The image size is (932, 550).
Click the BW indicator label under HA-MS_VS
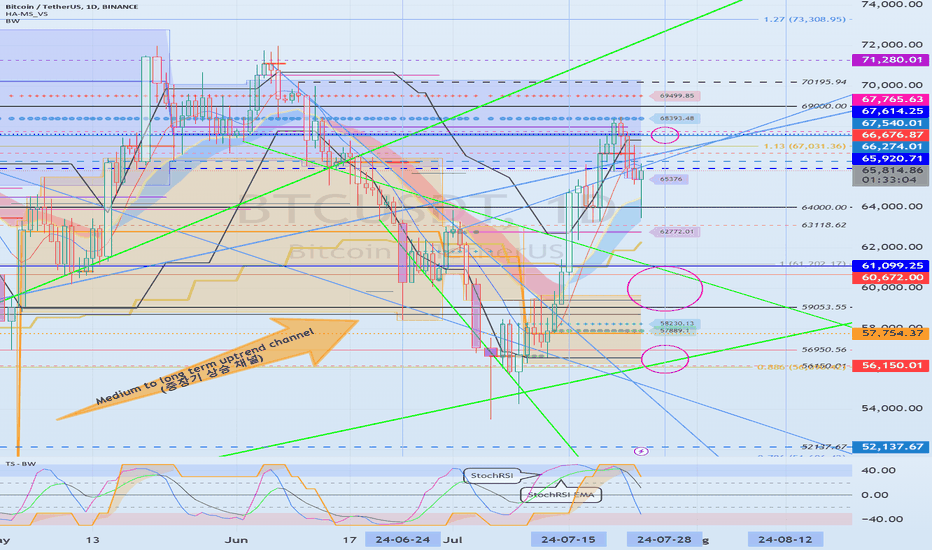coord(12,21)
